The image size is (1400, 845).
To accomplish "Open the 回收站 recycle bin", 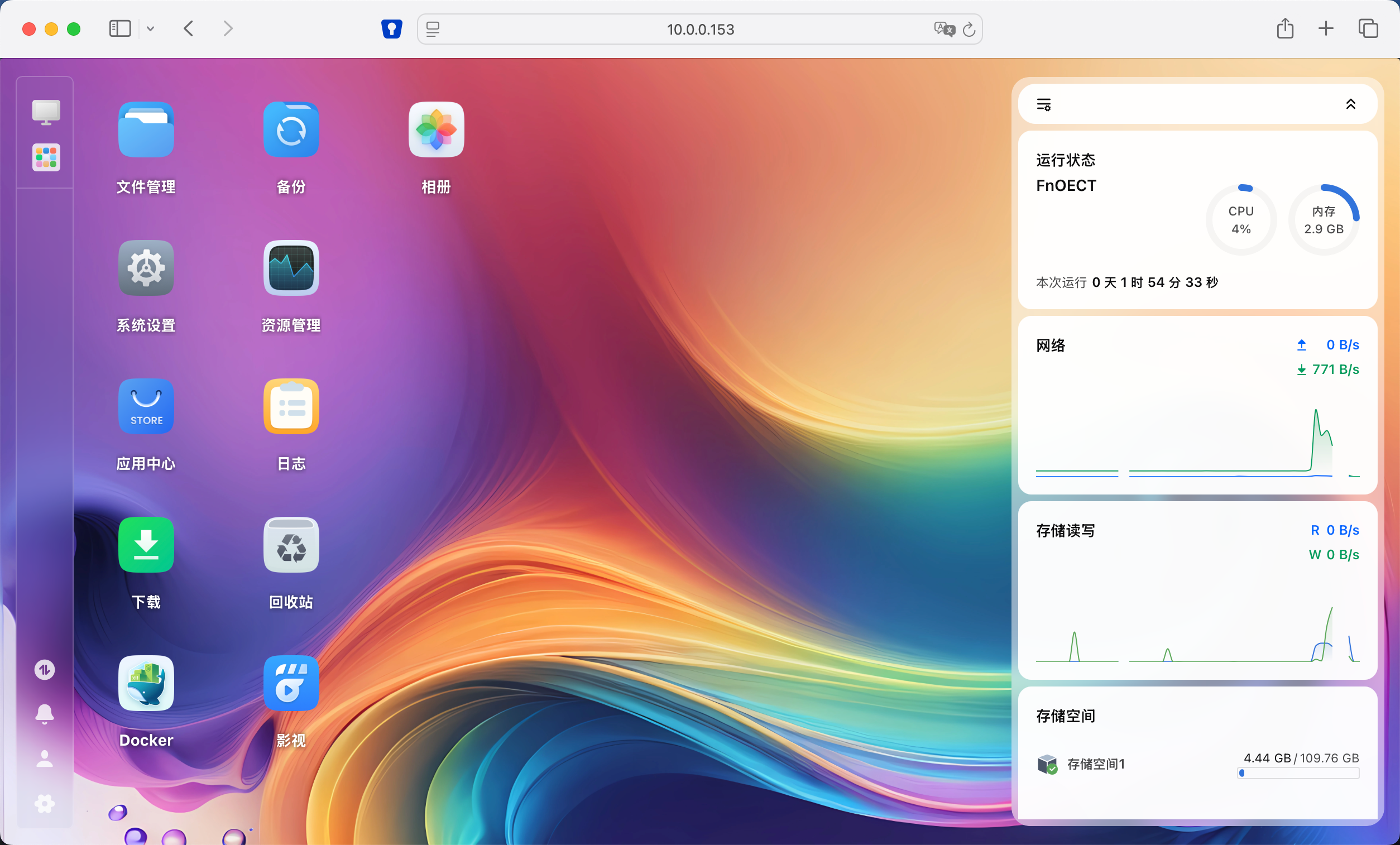I will coord(291,545).
